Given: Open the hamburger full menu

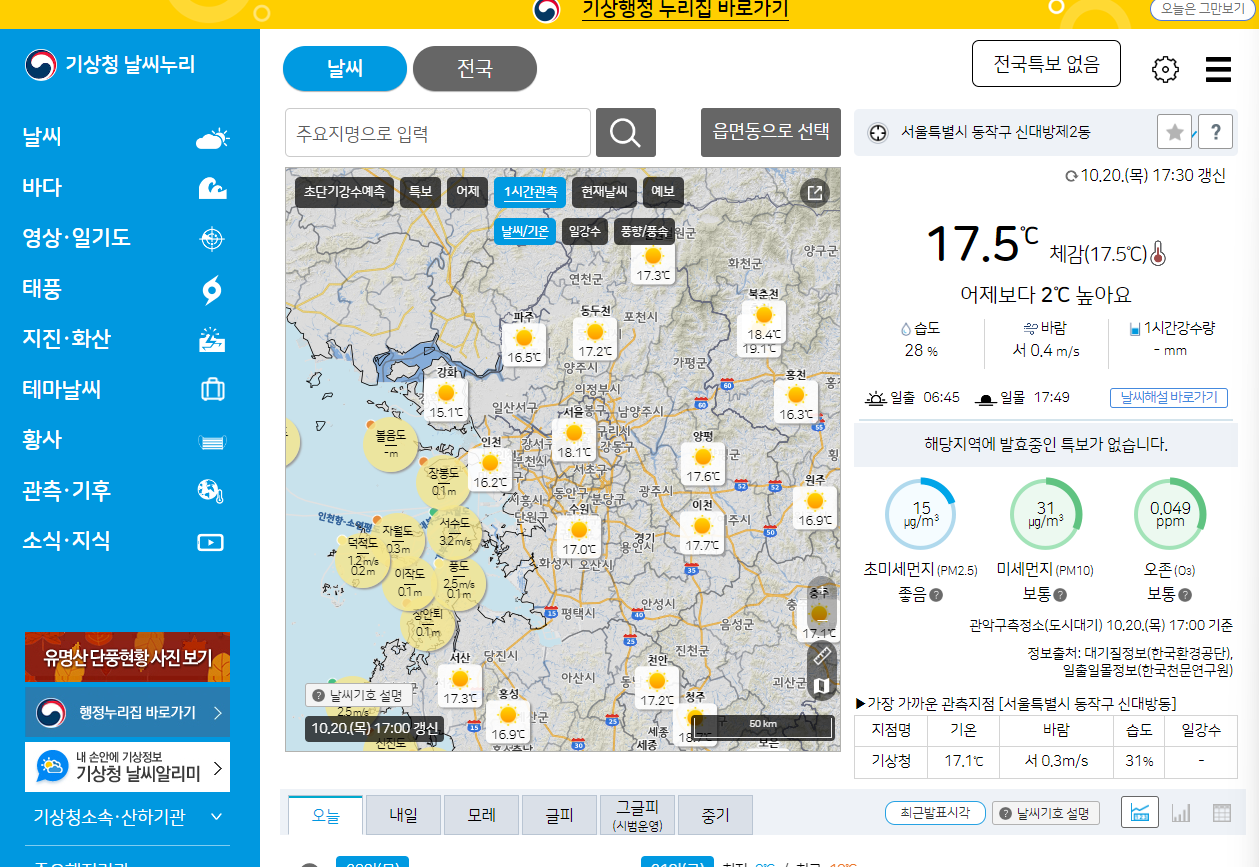Looking at the screenshot, I should [1218, 69].
